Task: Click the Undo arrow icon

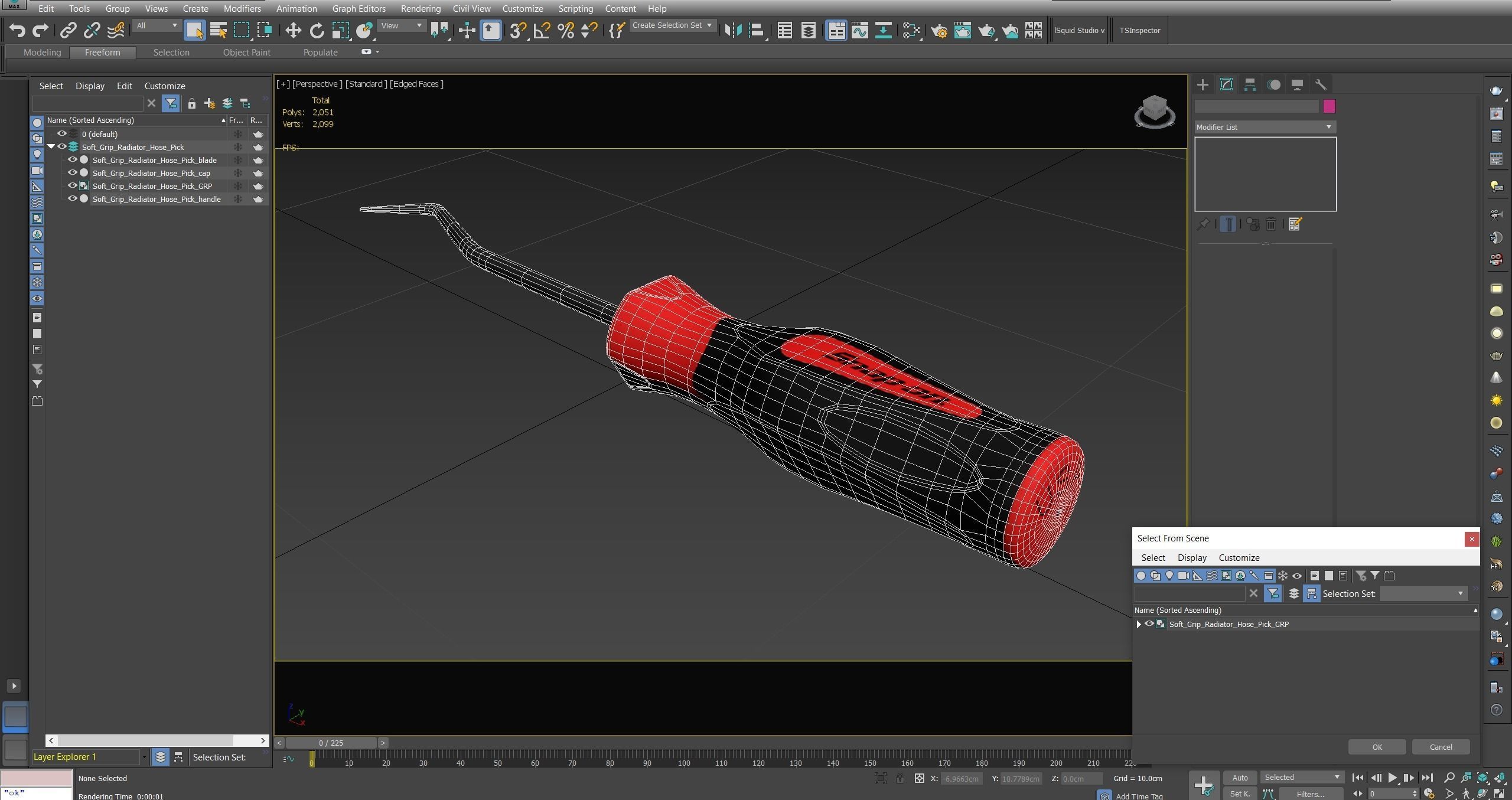Action: point(17,30)
